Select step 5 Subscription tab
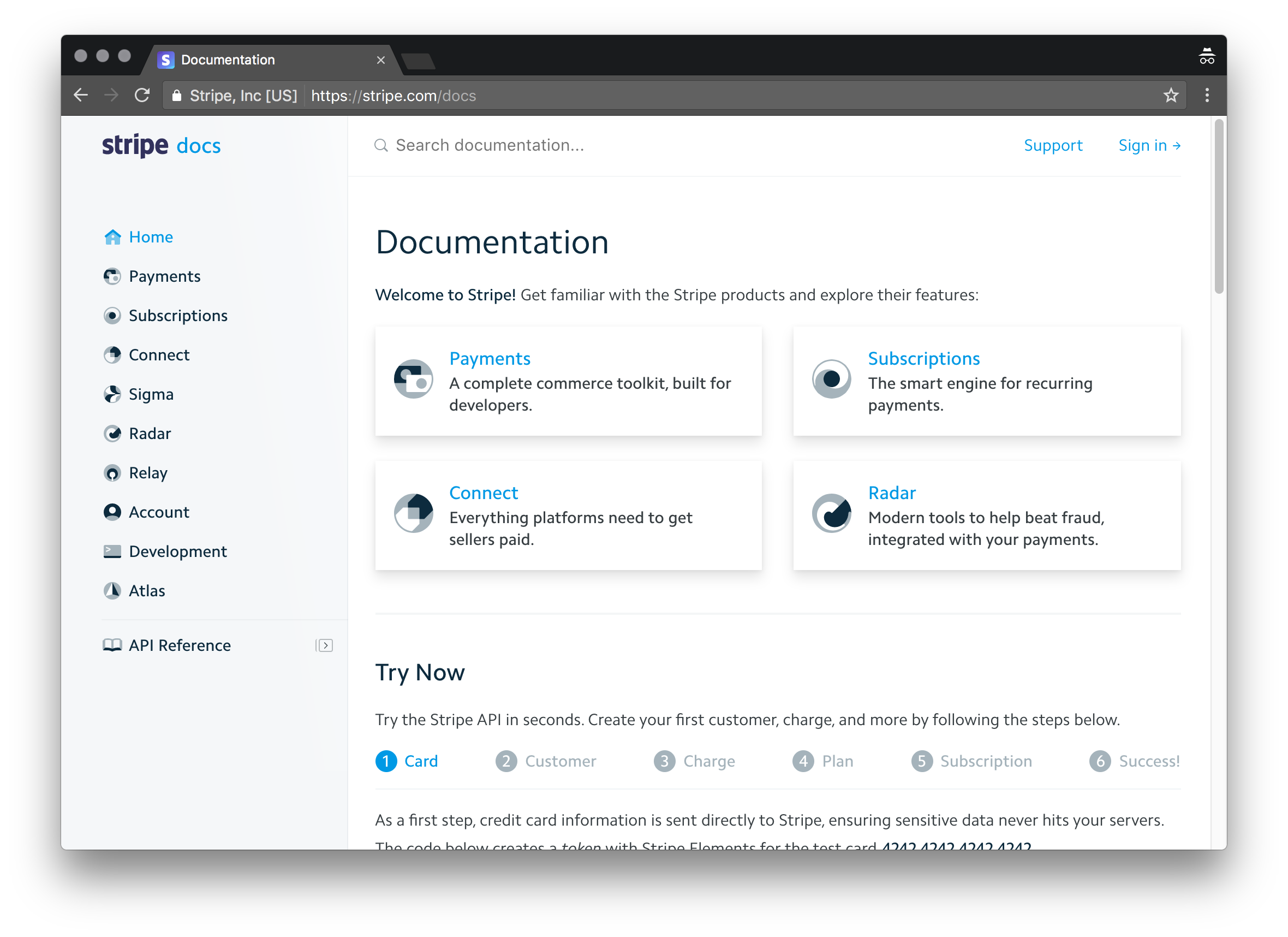This screenshot has height=937, width=1288. (971, 761)
